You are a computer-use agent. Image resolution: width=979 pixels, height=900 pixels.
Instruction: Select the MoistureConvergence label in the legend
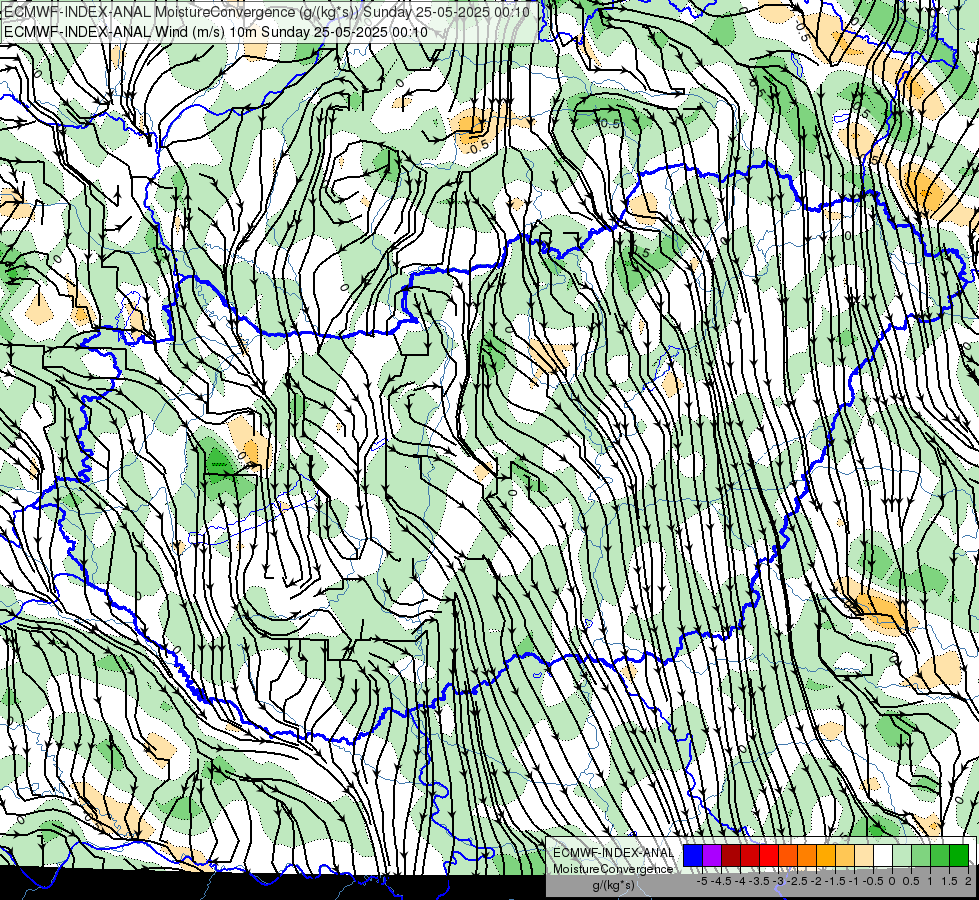coord(613,869)
